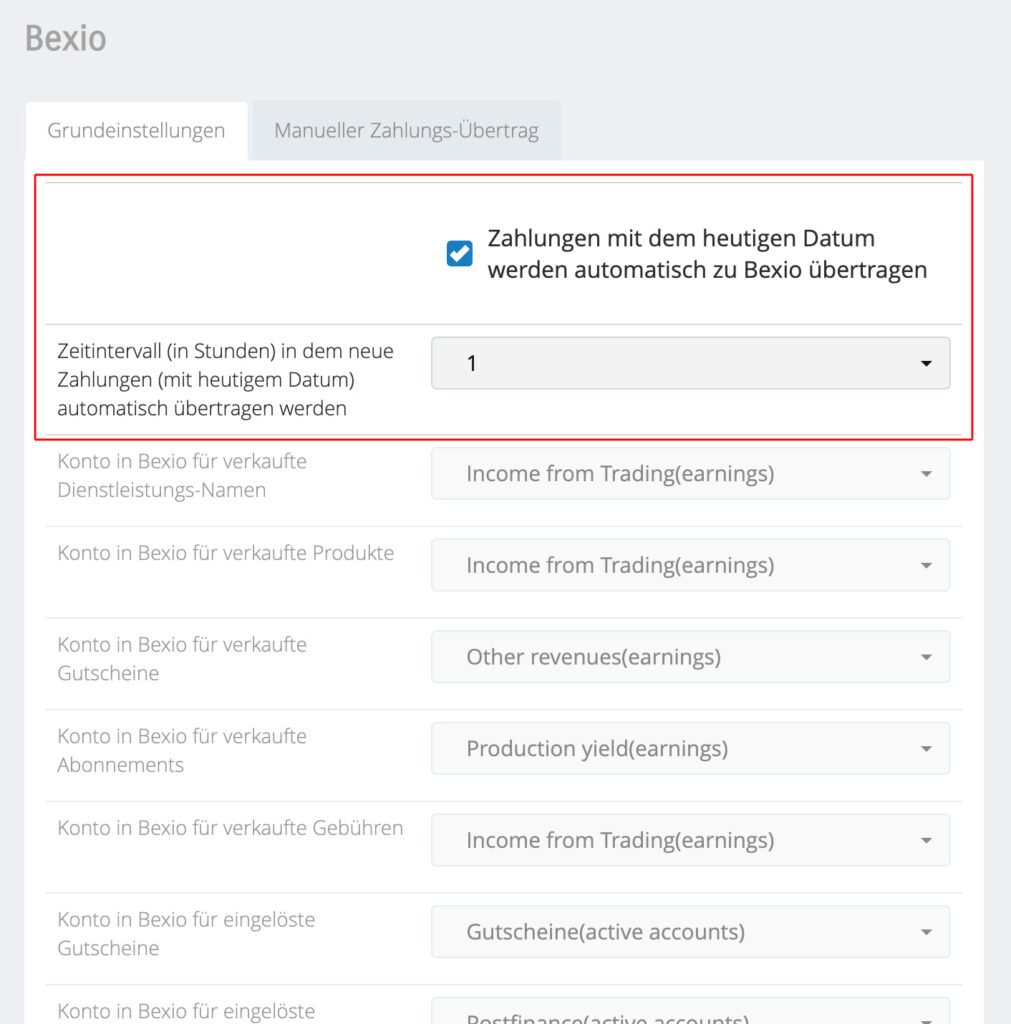1011x1024 pixels.
Task: Click the 'verkaufte Gebühren' account label
Action: [x=230, y=828]
